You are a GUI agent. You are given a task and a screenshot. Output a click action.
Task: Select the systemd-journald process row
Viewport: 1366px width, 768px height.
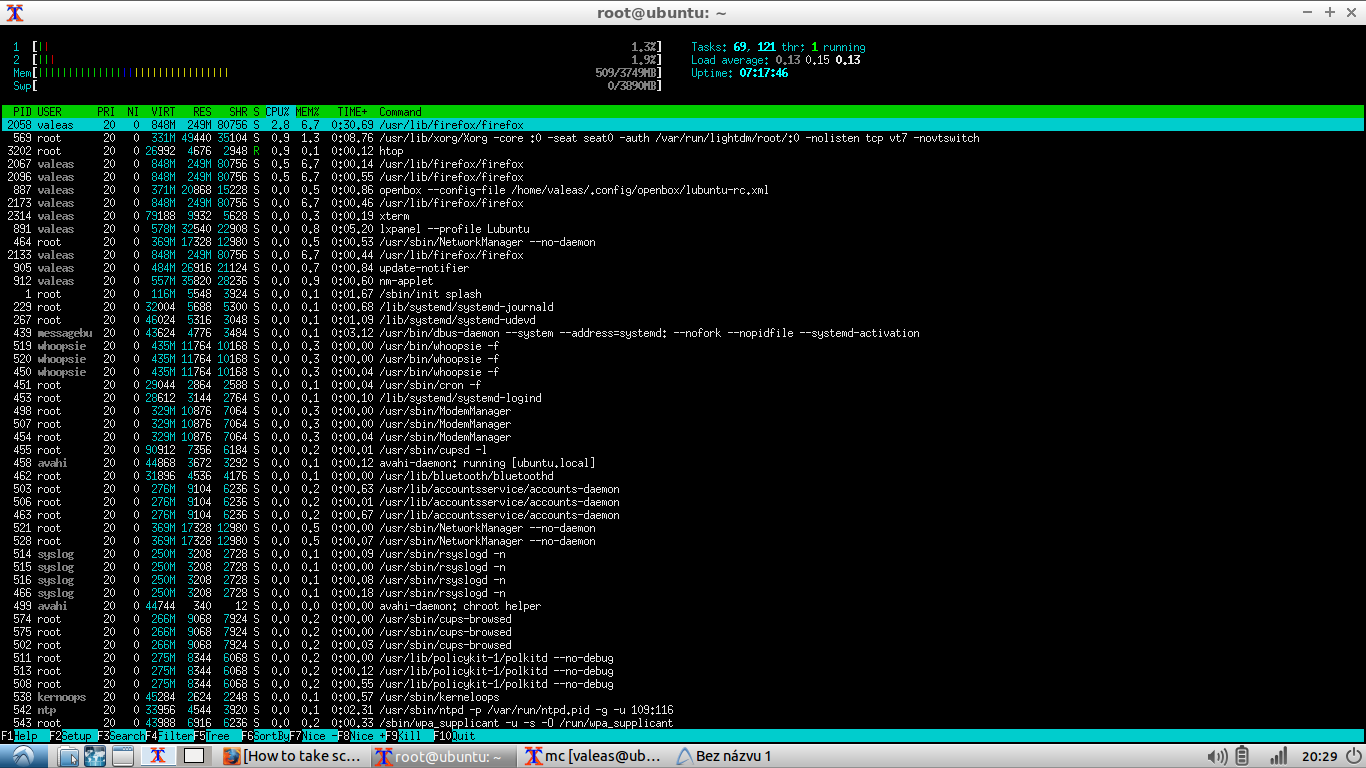(683, 307)
